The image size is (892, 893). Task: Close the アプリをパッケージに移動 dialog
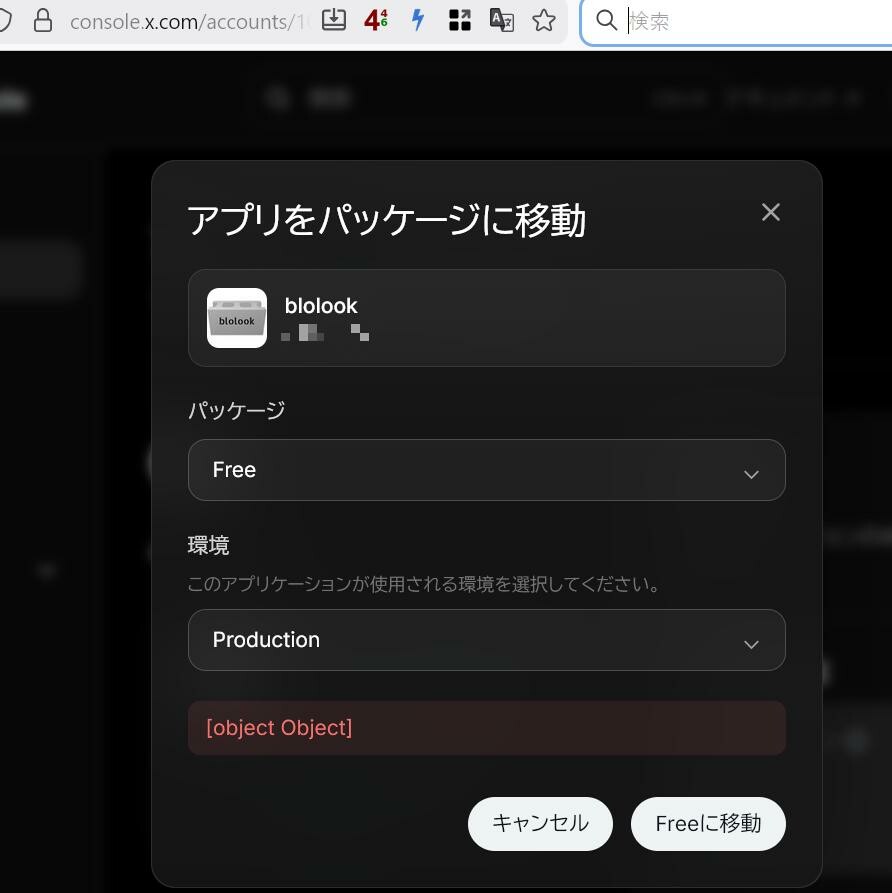tap(770, 212)
